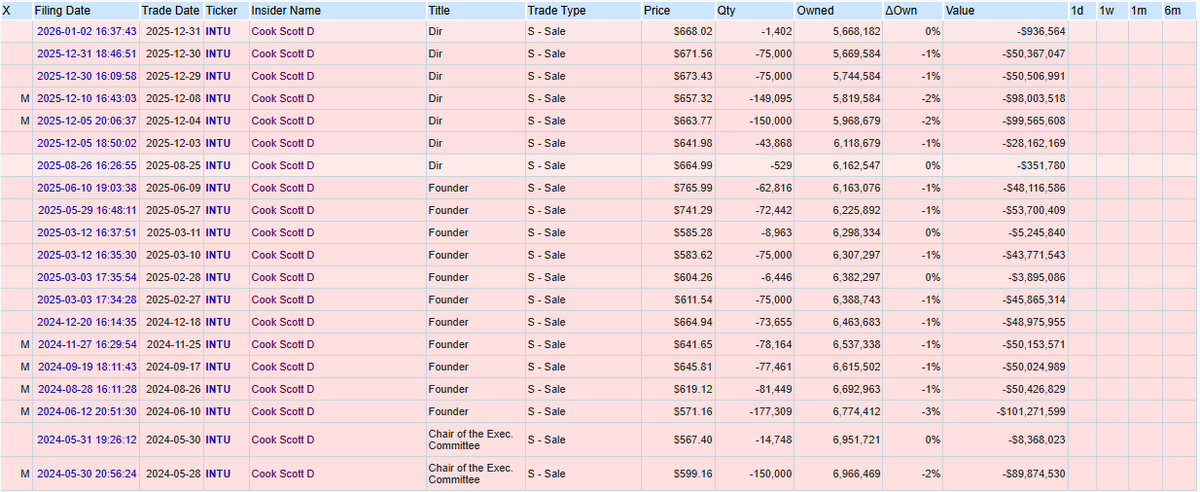Sort by Trade Date column header
1200x492 pixels.
[x=172, y=10]
